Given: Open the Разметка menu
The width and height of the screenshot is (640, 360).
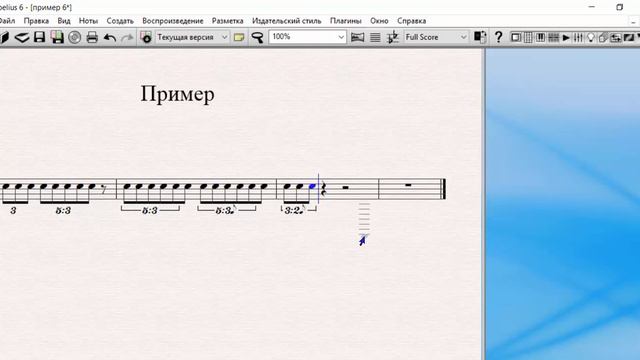Looking at the screenshot, I should tap(227, 21).
